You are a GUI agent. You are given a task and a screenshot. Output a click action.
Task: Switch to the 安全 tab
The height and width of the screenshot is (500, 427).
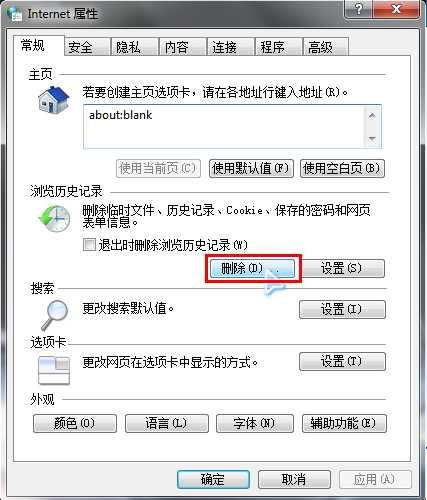[80, 47]
